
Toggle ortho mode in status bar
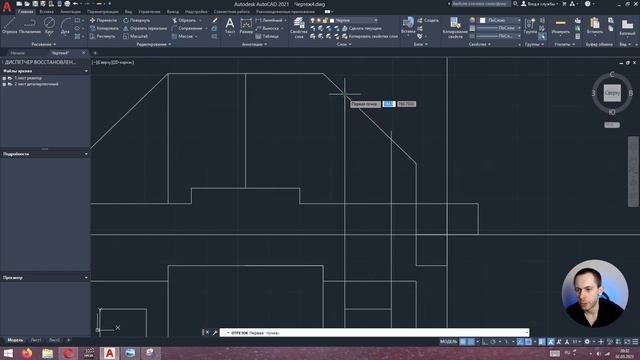(x=485, y=342)
